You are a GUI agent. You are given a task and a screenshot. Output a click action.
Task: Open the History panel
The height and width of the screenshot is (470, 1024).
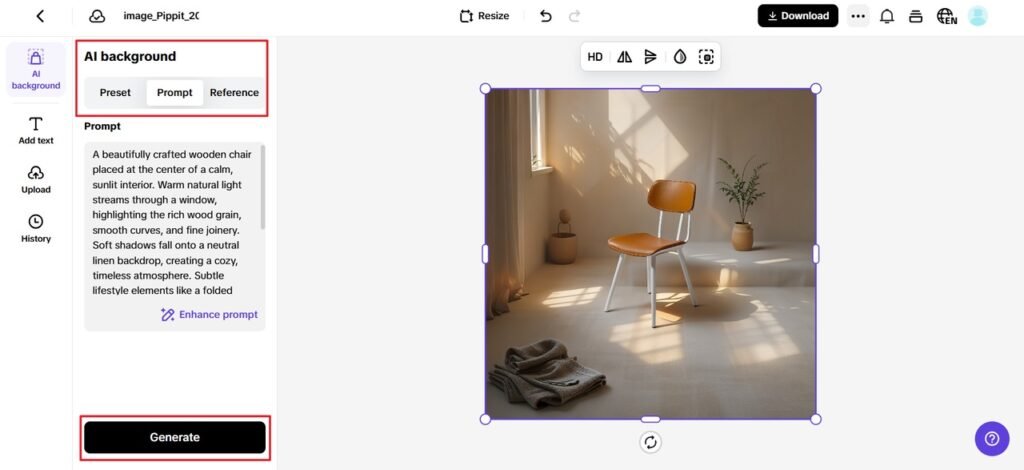pyautogui.click(x=35, y=228)
